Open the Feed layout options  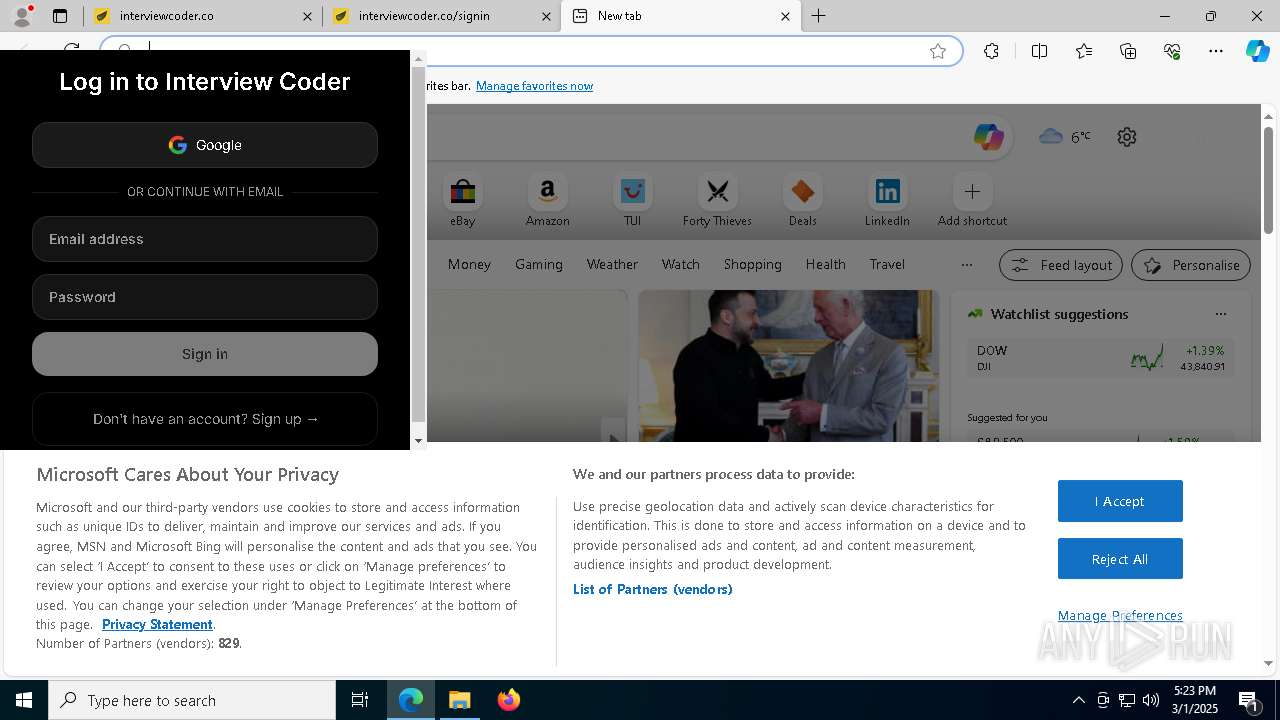[1061, 265]
